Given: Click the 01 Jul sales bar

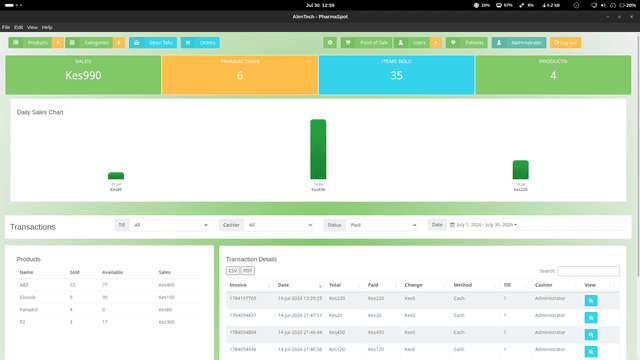Looking at the screenshot, I should [116, 176].
